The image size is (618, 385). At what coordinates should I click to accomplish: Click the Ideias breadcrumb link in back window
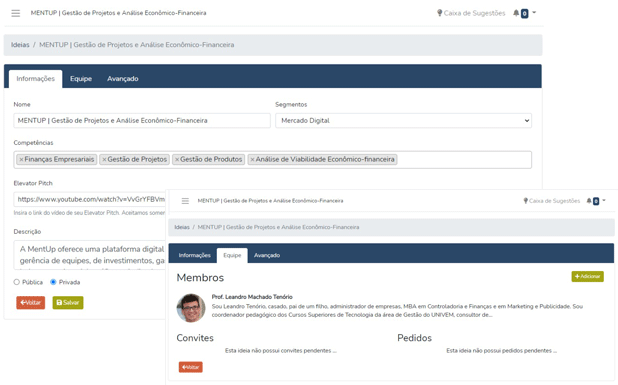20,45
